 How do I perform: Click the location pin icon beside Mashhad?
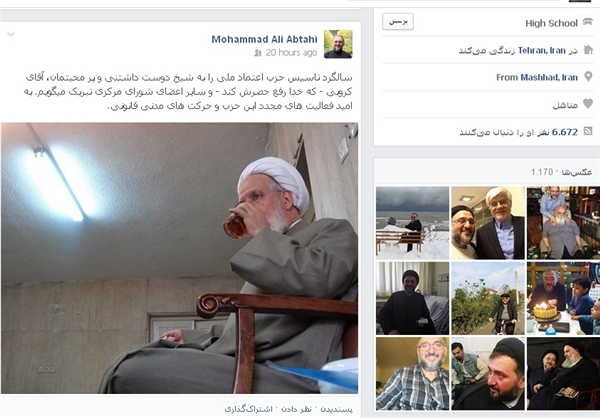click(588, 77)
